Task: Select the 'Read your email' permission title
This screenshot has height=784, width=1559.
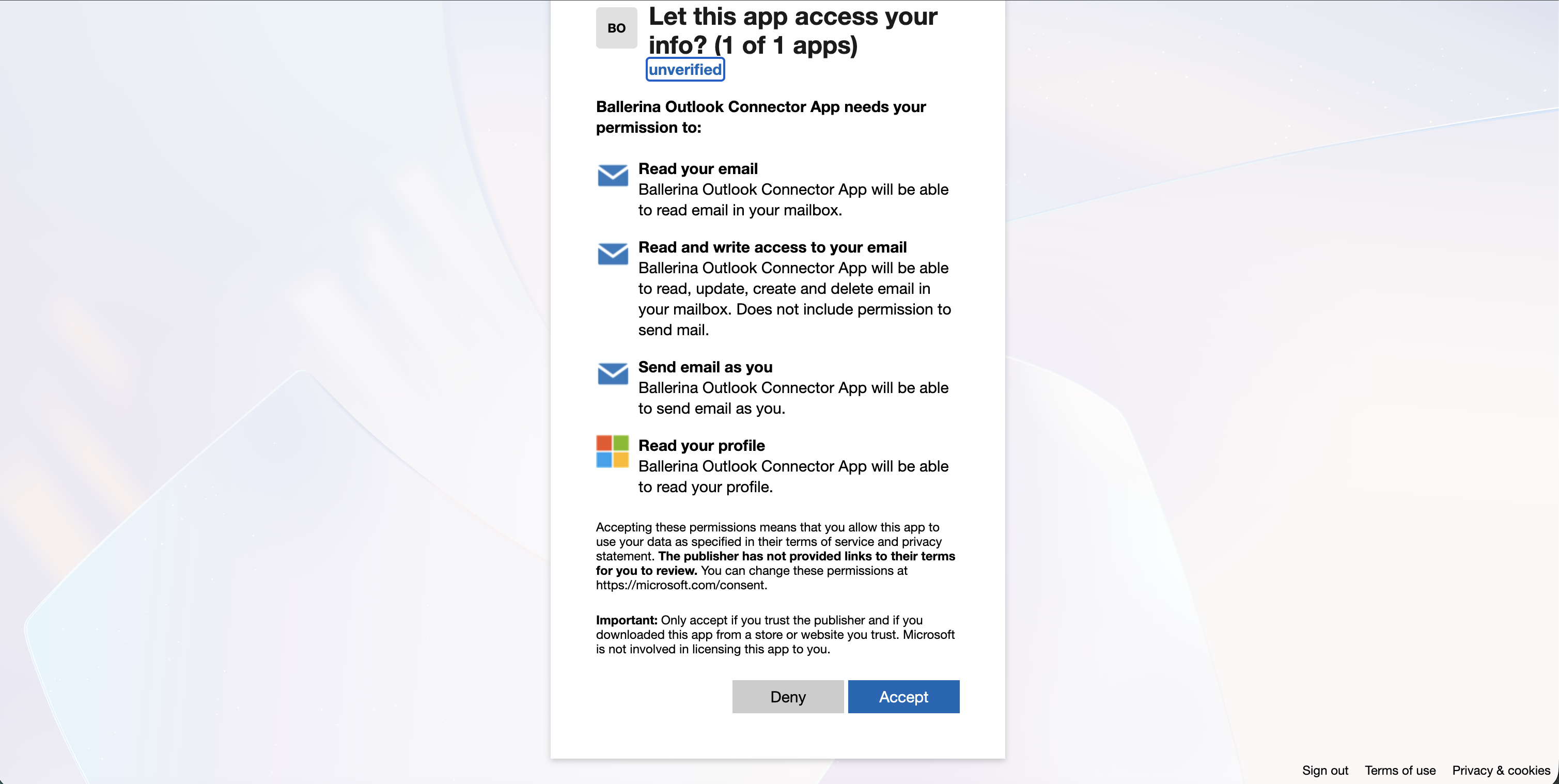Action: pyautogui.click(x=698, y=169)
